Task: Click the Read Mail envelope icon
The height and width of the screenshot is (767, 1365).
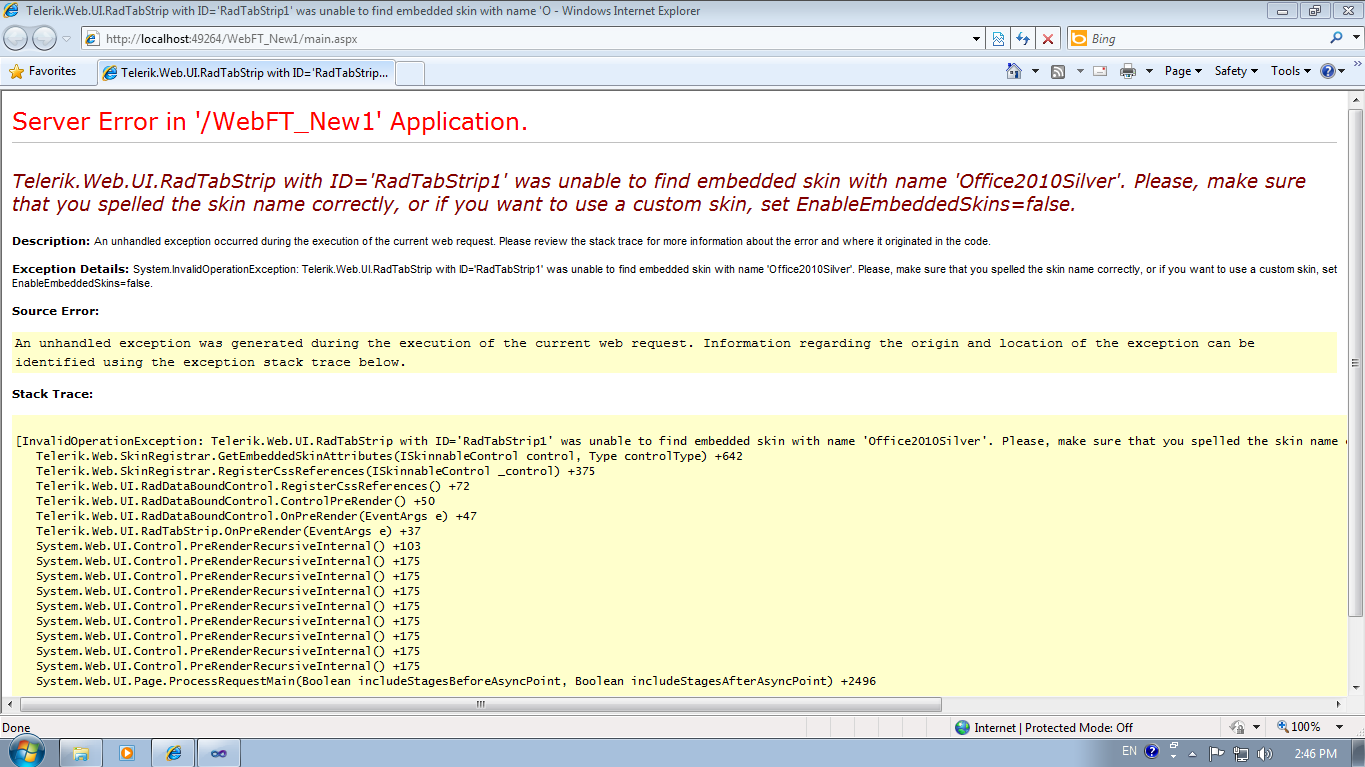Action: [1100, 71]
